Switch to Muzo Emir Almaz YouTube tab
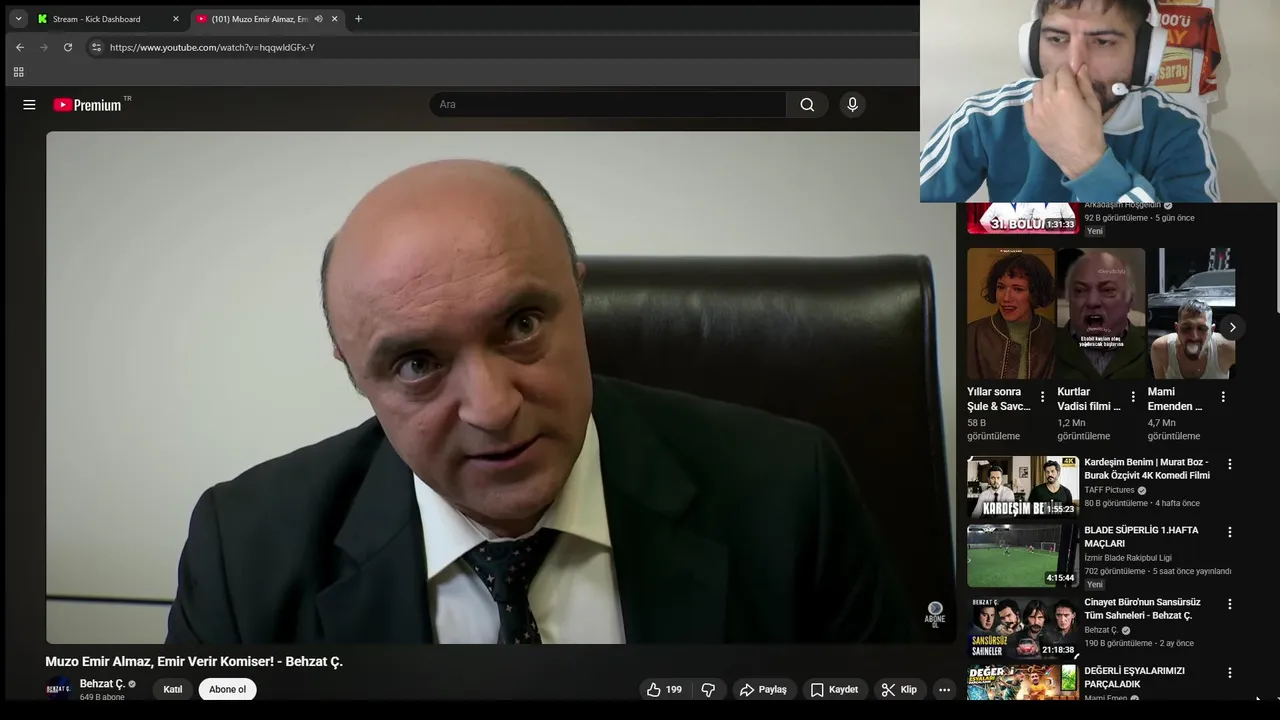This screenshot has width=1280, height=720. tap(266, 19)
